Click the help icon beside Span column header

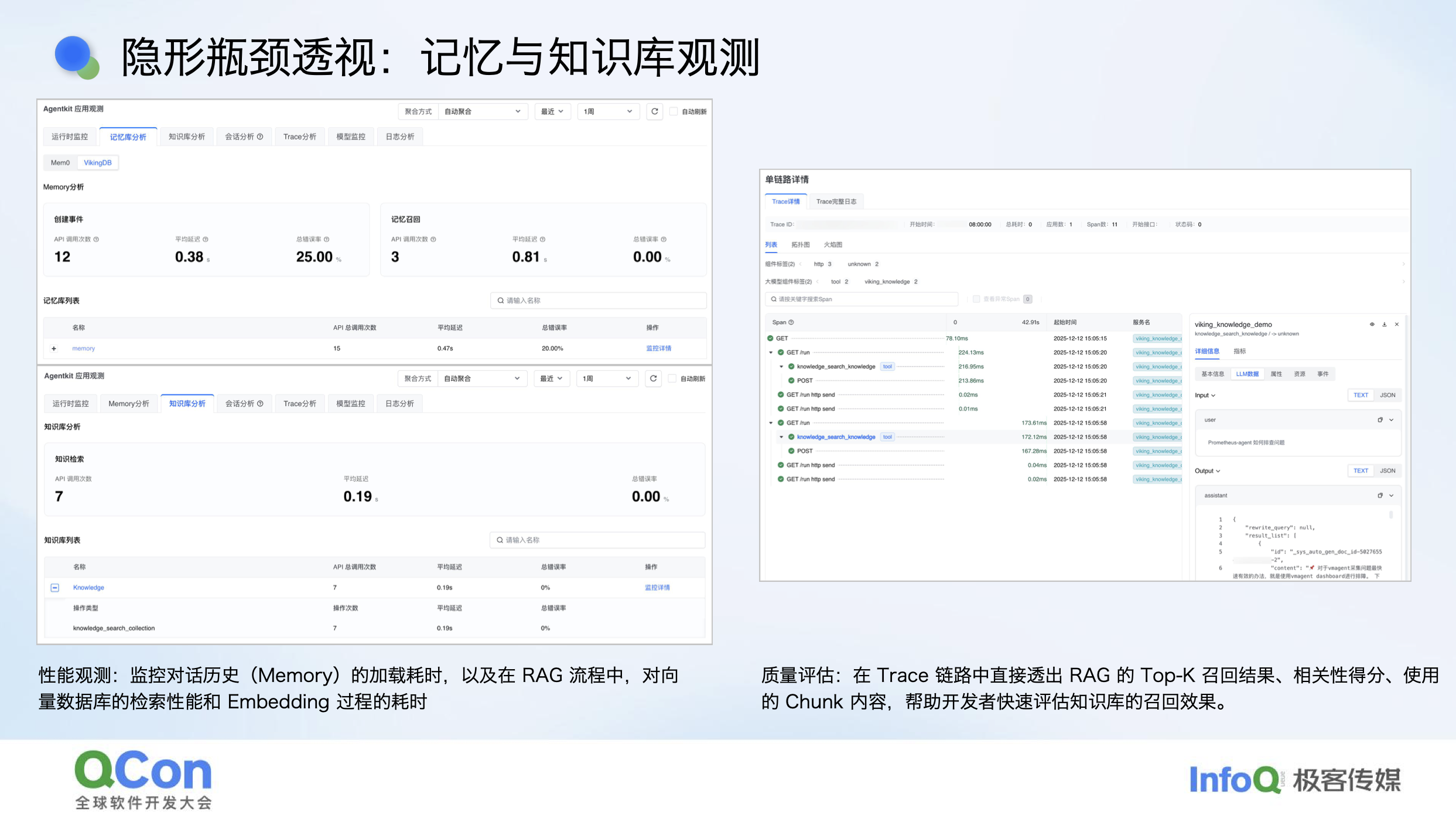791,322
